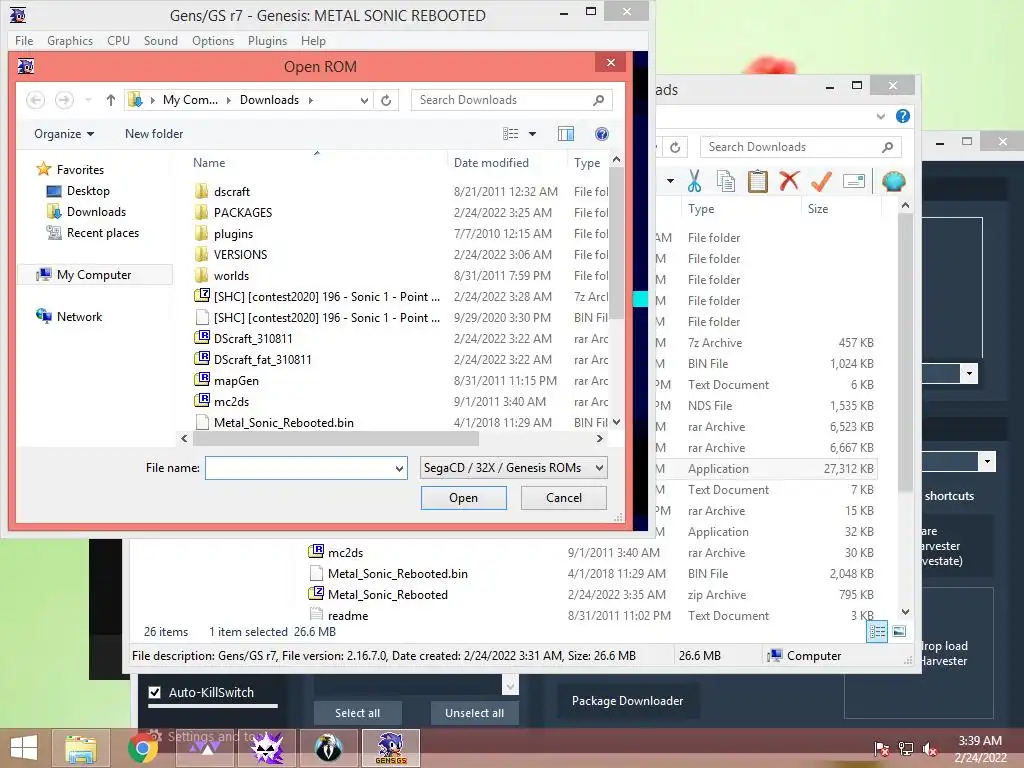Open the File menu in Gens/GS
Viewport: 1024px width, 768px height.
24,40
